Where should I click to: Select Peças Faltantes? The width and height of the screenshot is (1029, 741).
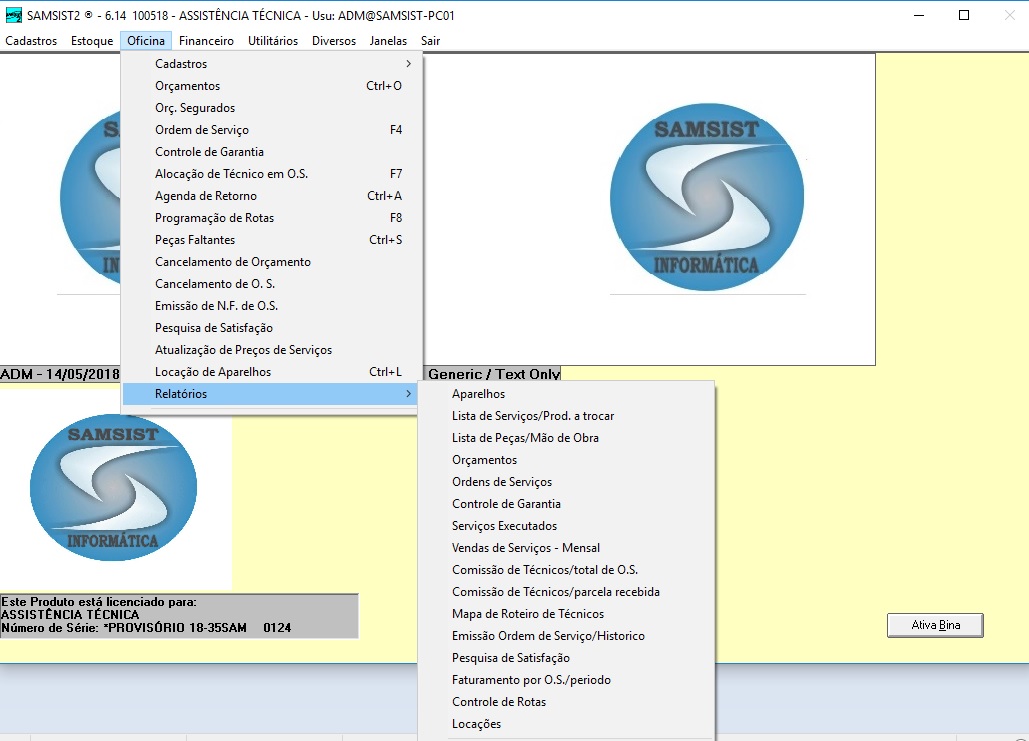coord(270,240)
